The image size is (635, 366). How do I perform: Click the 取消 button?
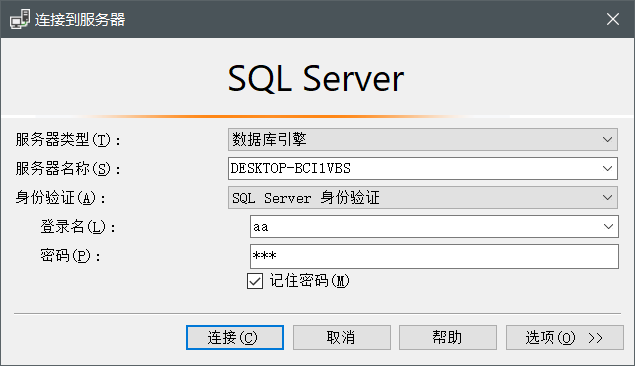tap(341, 337)
